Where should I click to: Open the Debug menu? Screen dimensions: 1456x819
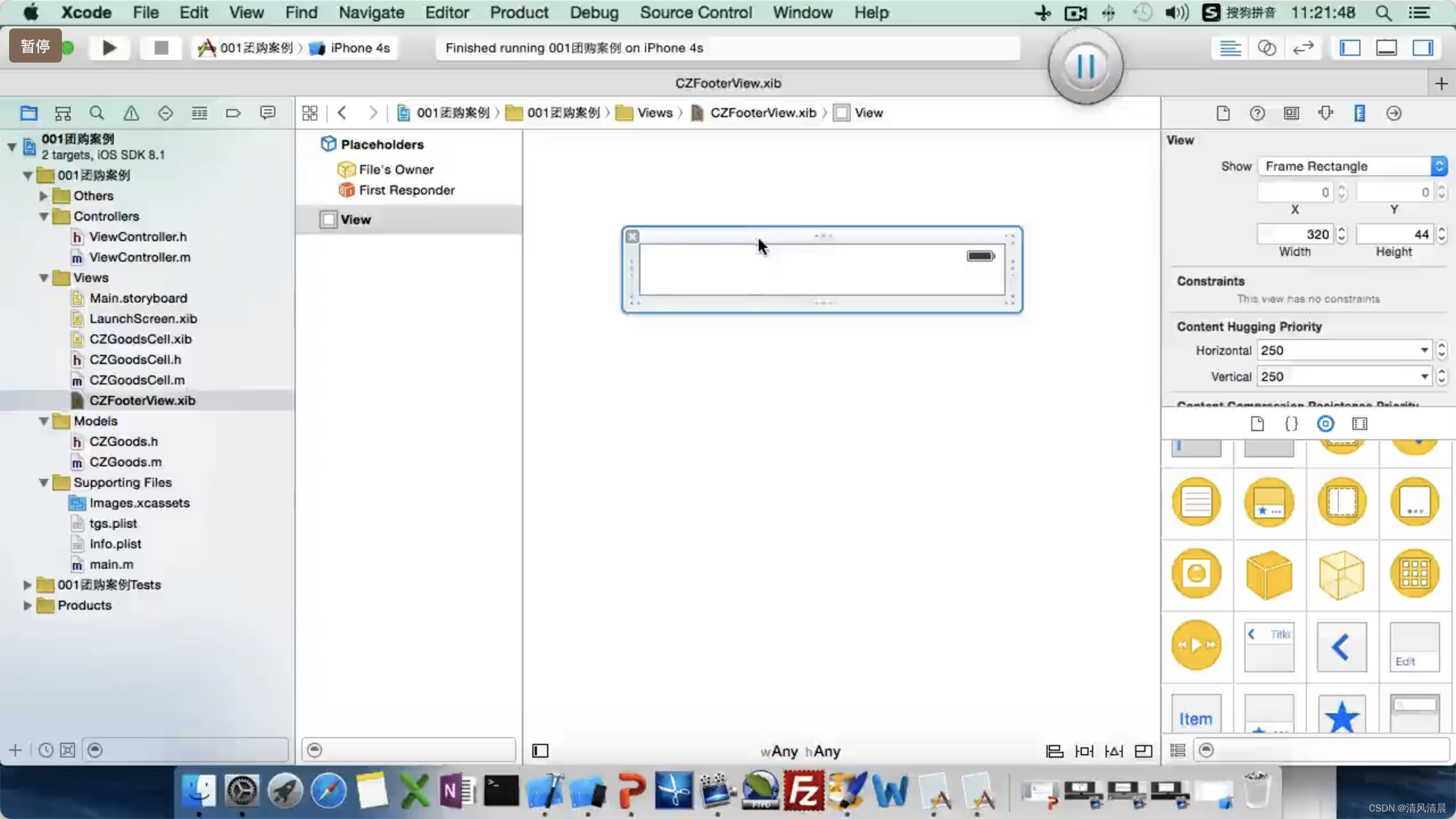[594, 12]
